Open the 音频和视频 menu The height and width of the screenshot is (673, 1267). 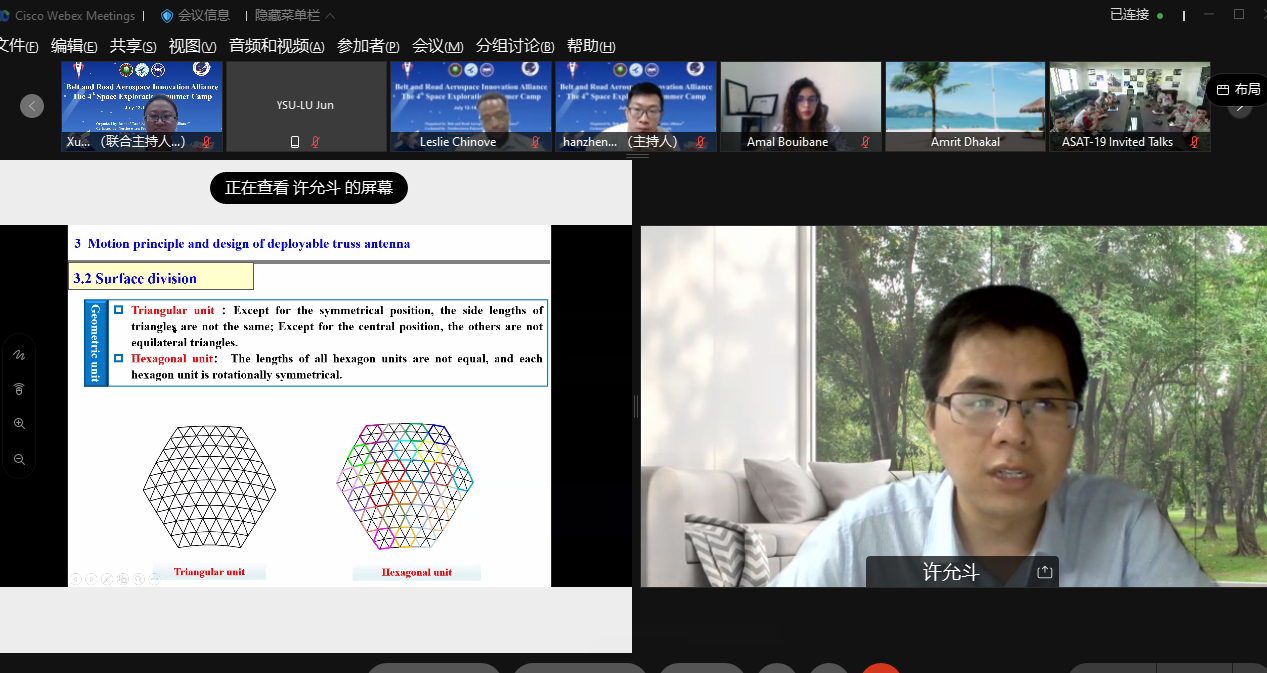click(276, 46)
